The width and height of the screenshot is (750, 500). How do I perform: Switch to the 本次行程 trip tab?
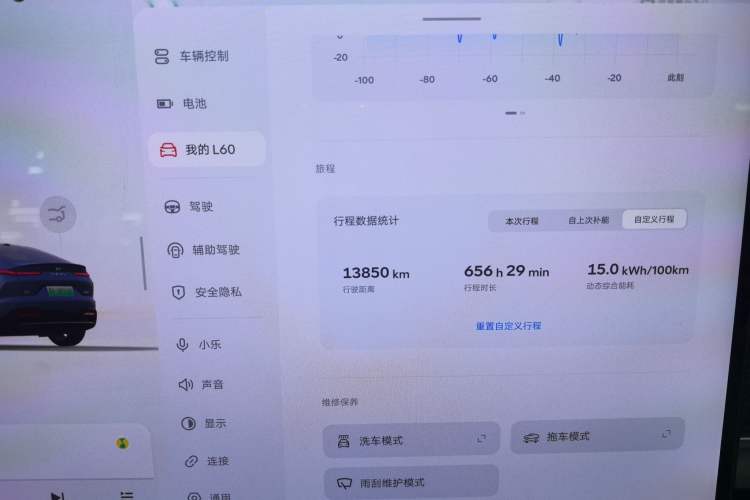[x=521, y=220]
